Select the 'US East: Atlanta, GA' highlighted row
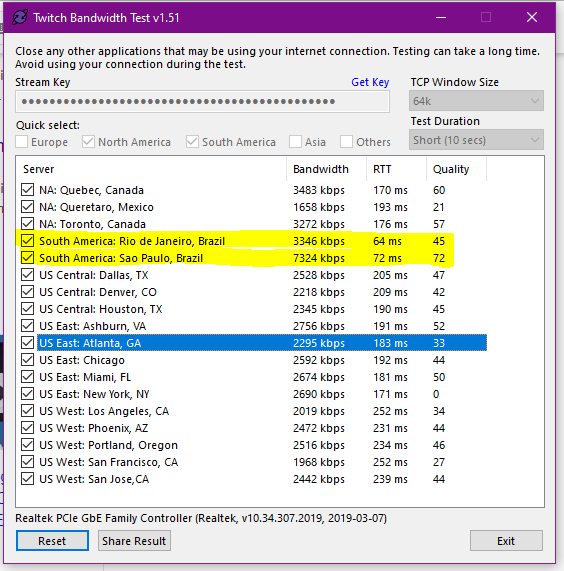 (x=262, y=343)
